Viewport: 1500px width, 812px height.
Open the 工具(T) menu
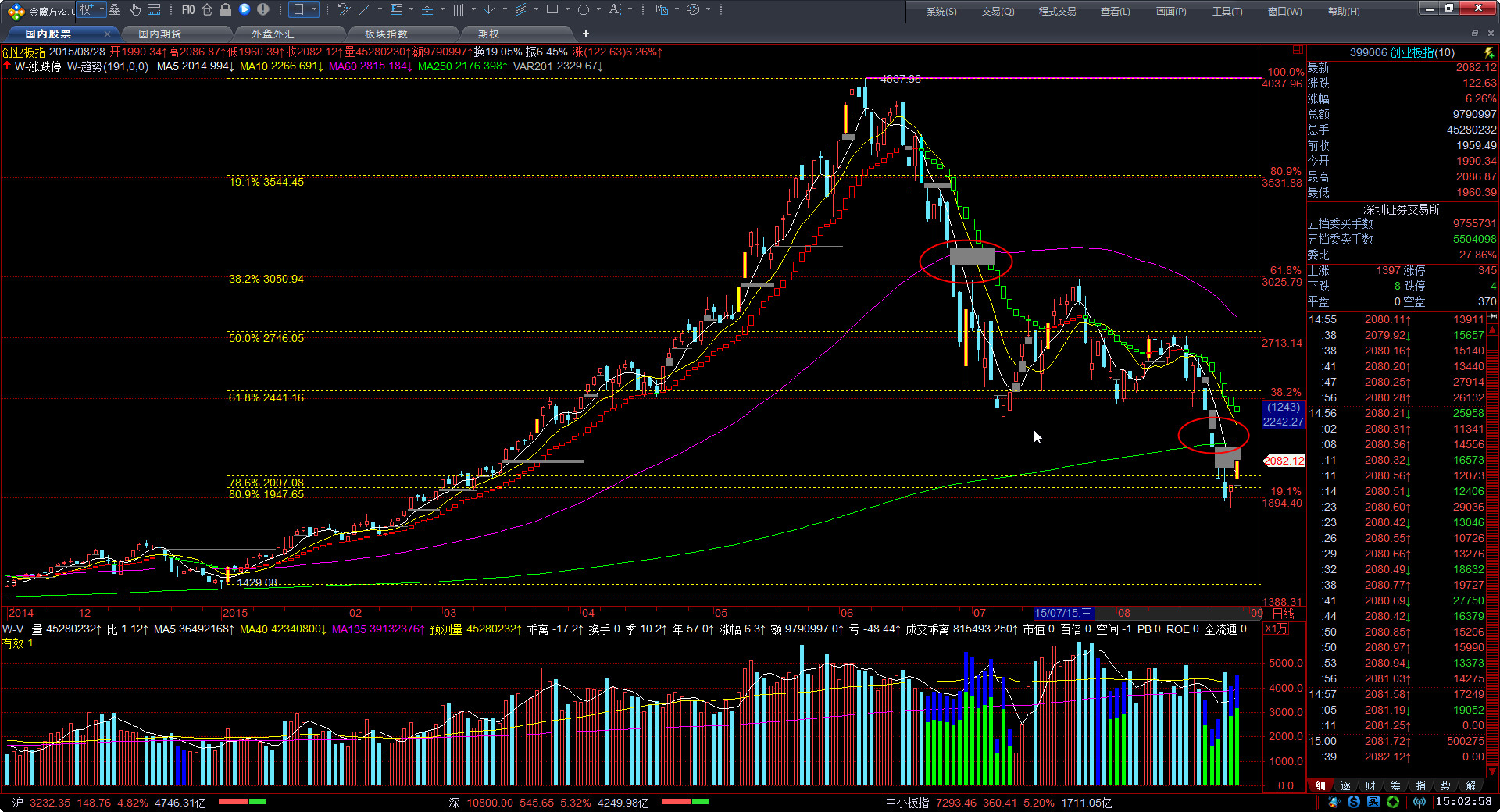click(x=1227, y=11)
